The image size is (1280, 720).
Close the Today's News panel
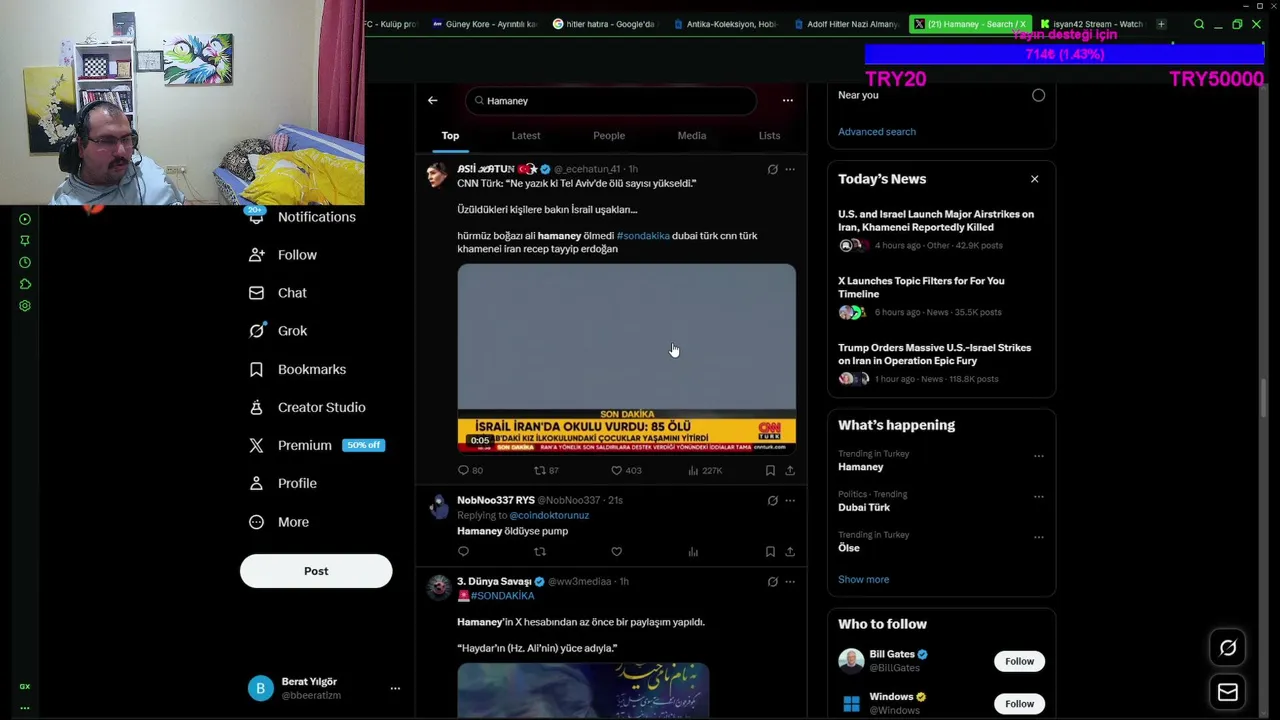pos(1034,179)
